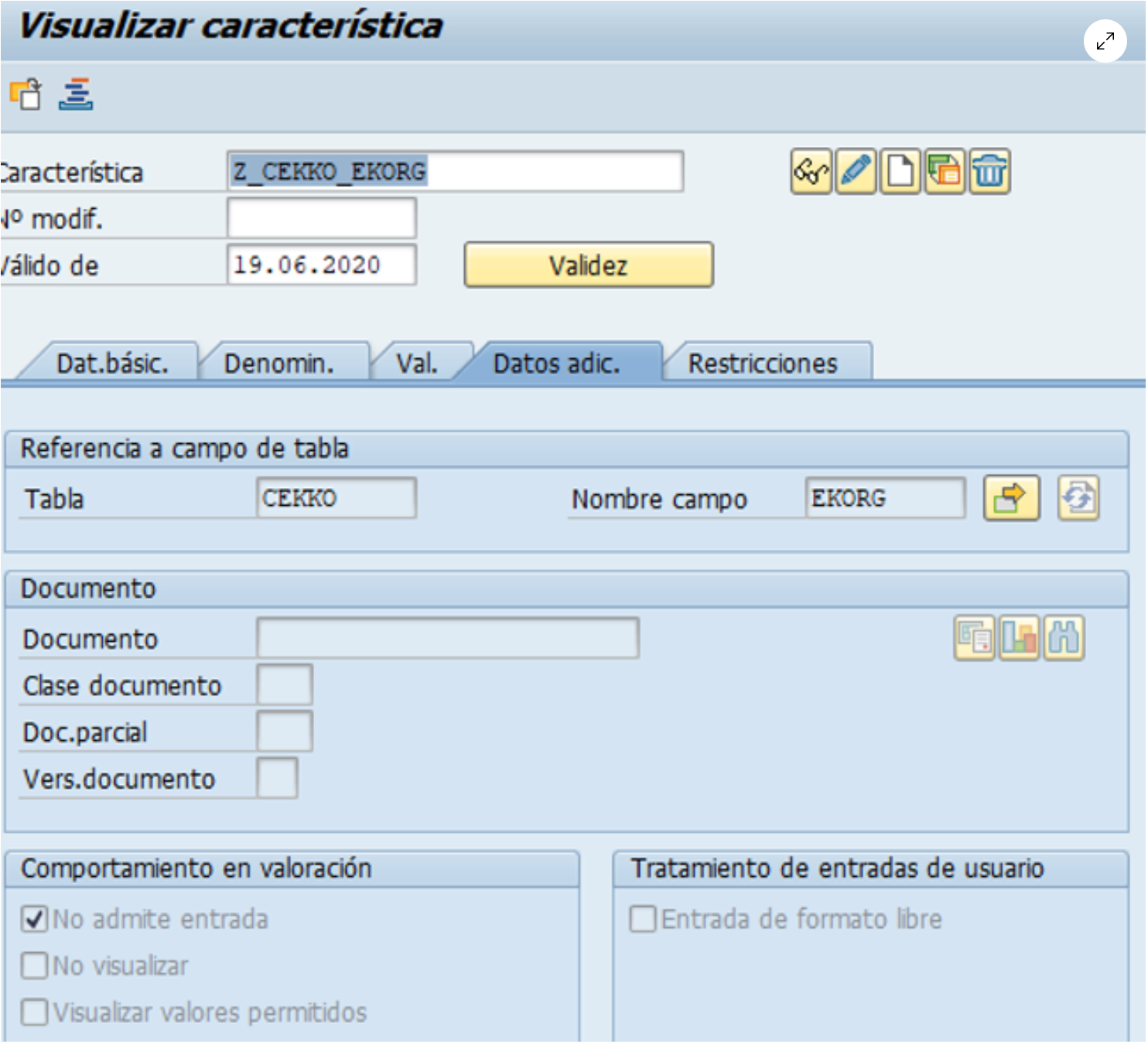Click the Característica input field
Viewport: 1148px width, 1044px height.
(x=455, y=172)
